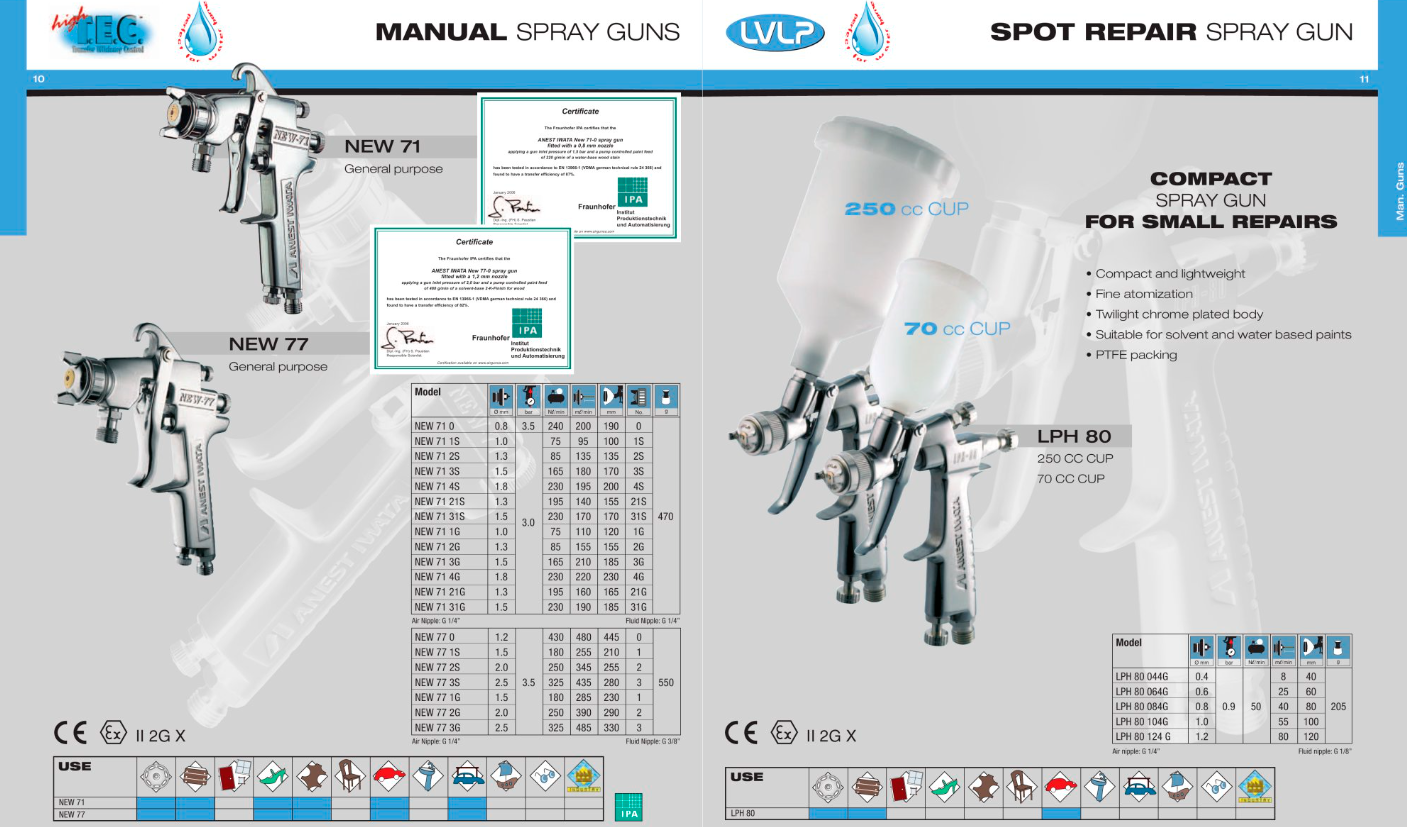Click the wooden planks icon in NEW 71/77 USE table
The height and width of the screenshot is (827, 1407).
tap(194, 775)
